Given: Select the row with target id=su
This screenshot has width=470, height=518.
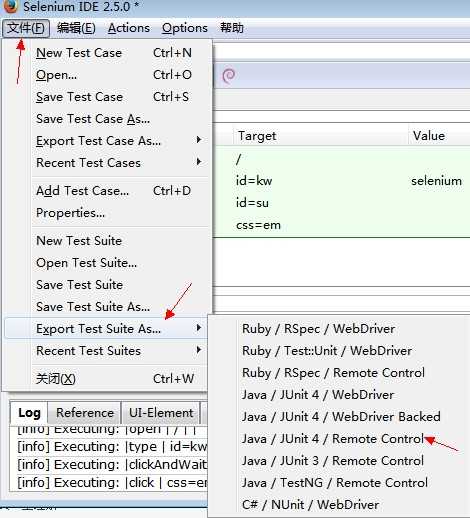Looking at the screenshot, I should pyautogui.click(x=341, y=203).
